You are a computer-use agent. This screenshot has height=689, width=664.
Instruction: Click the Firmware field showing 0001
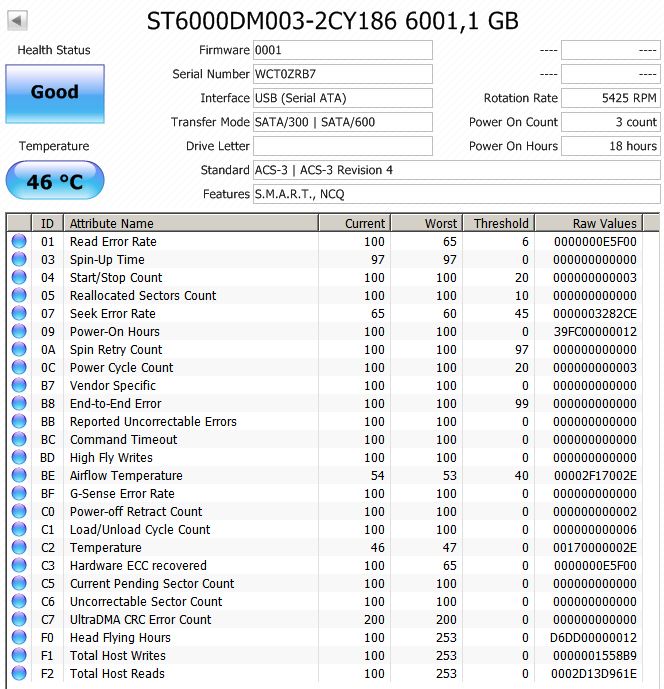(343, 50)
